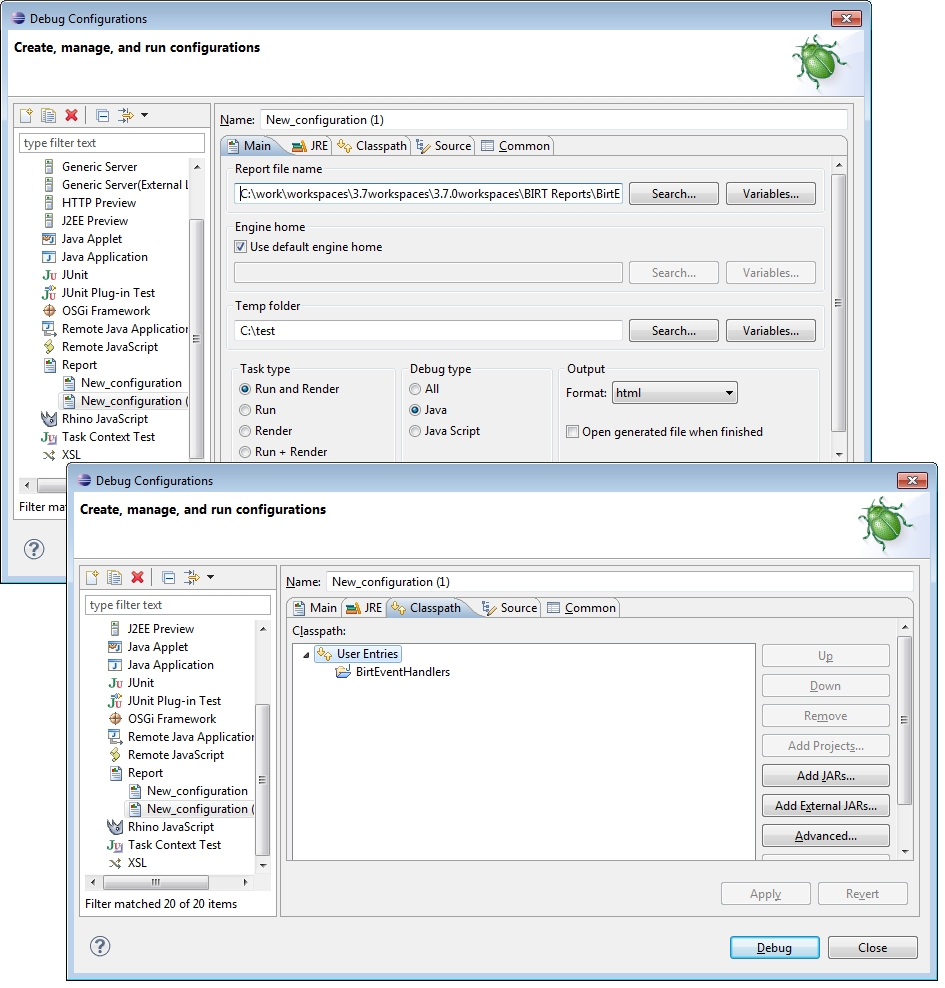The width and height of the screenshot is (945, 988).
Task: Switch to JRE tab in front window
Action: click(364, 608)
